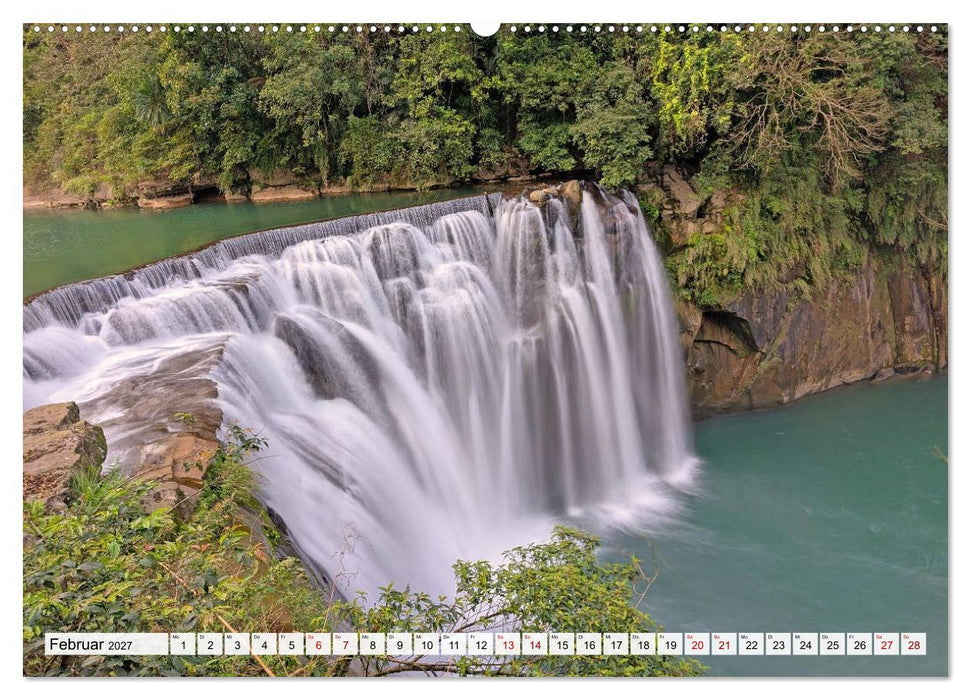This screenshot has width=971, height=700.
Task: Select day 1 in the calendar strip
Action: point(183,644)
